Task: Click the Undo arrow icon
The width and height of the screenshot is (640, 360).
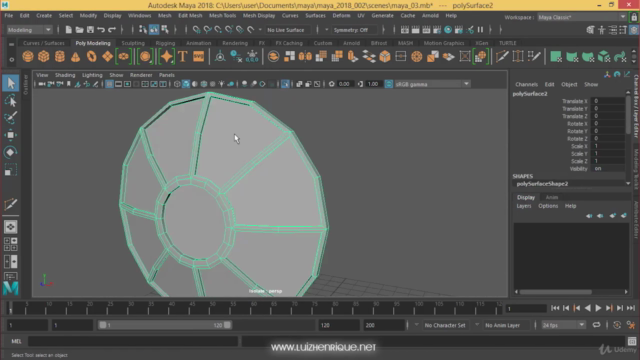Action: [101, 30]
